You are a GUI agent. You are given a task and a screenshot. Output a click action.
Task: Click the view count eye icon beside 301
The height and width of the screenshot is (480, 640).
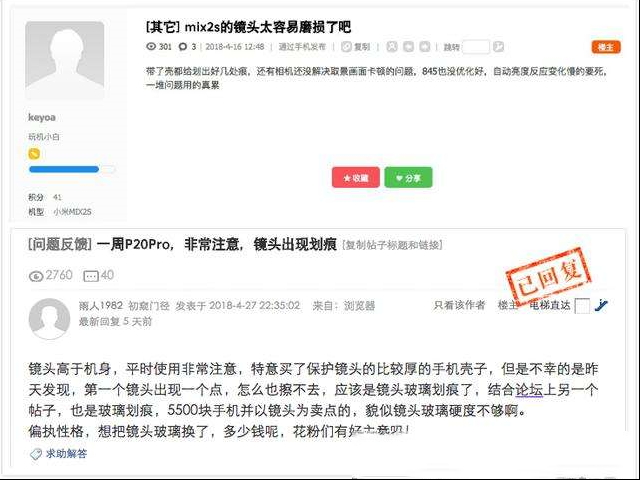(151, 47)
